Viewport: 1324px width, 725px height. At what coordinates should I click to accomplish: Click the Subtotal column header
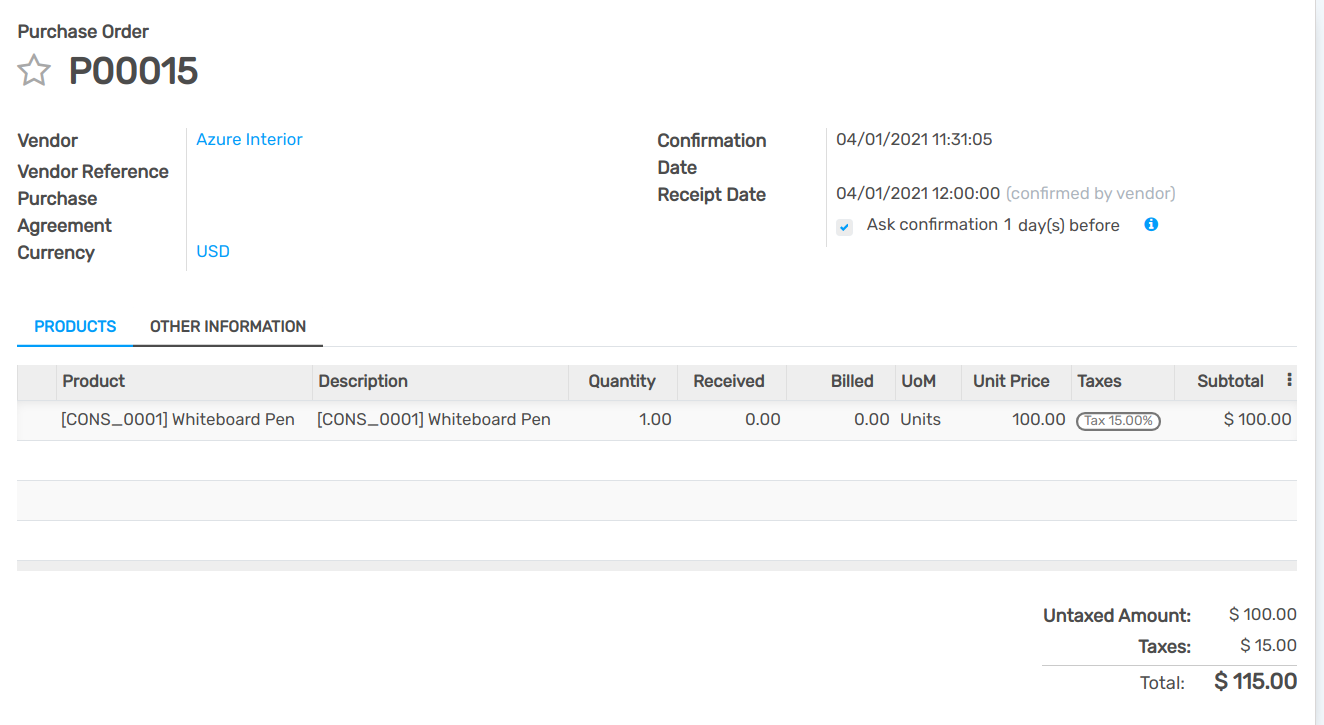click(1230, 381)
